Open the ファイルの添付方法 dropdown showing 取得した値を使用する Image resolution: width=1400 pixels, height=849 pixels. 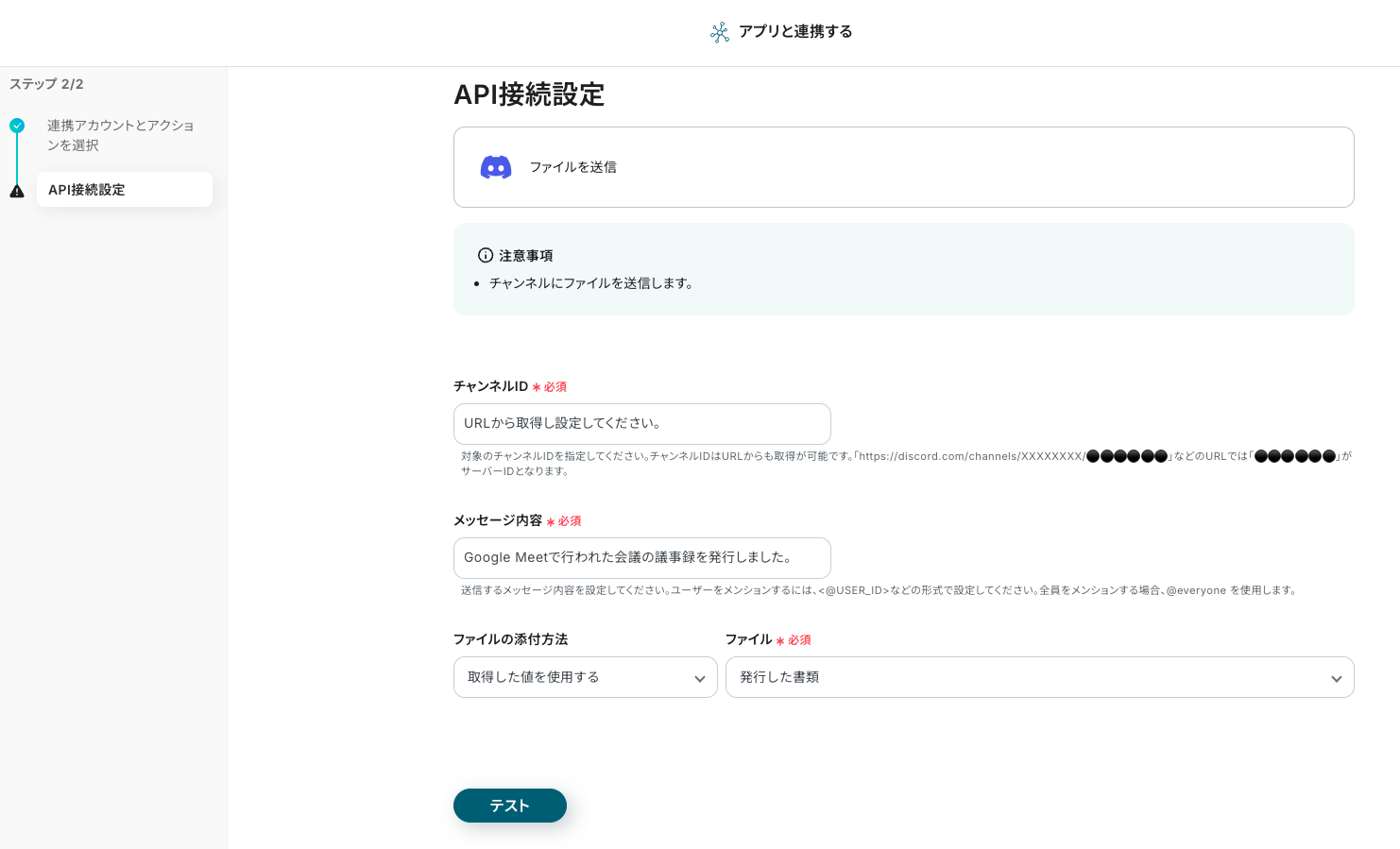tap(576, 677)
